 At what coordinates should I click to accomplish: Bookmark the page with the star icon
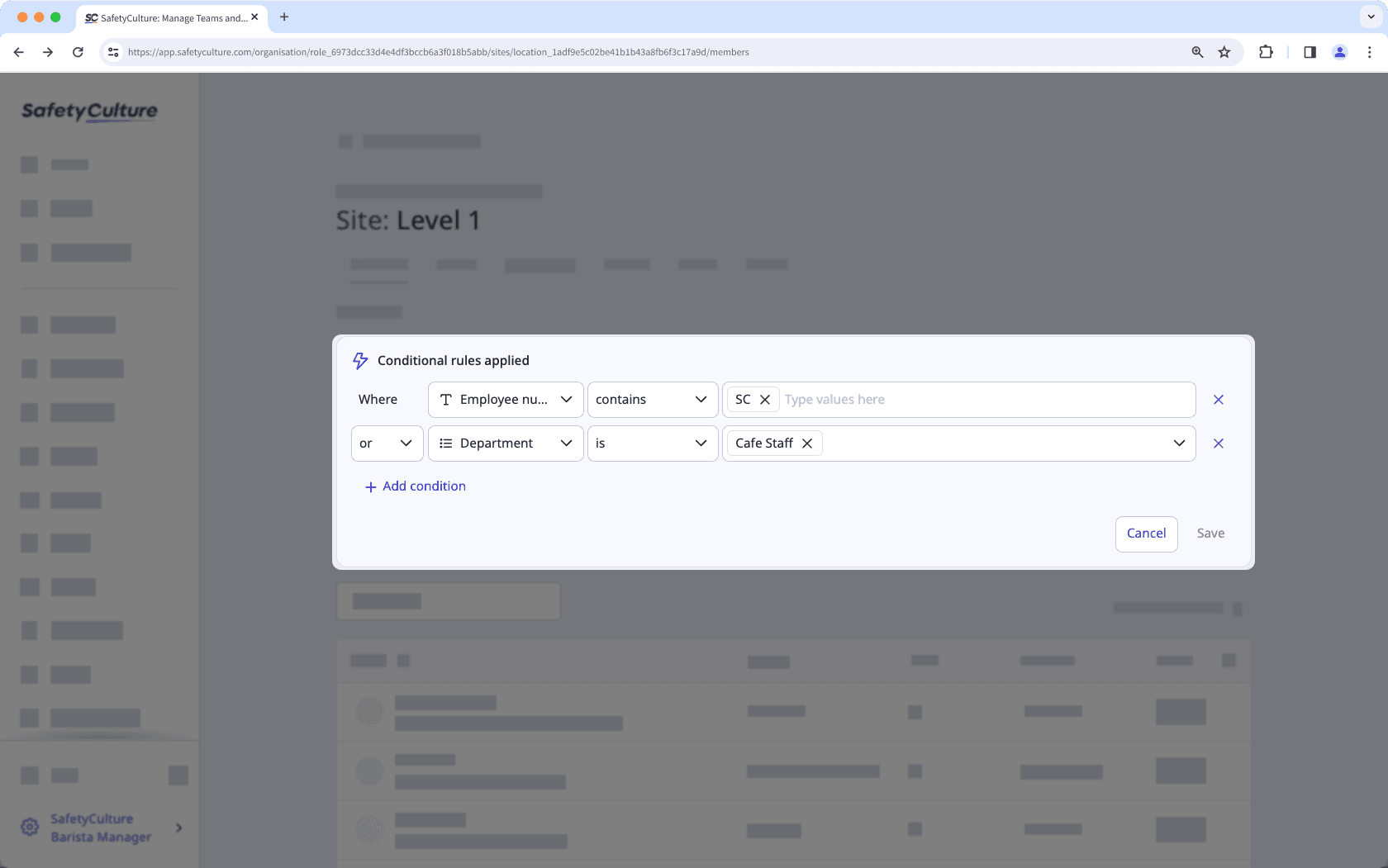tap(1224, 51)
